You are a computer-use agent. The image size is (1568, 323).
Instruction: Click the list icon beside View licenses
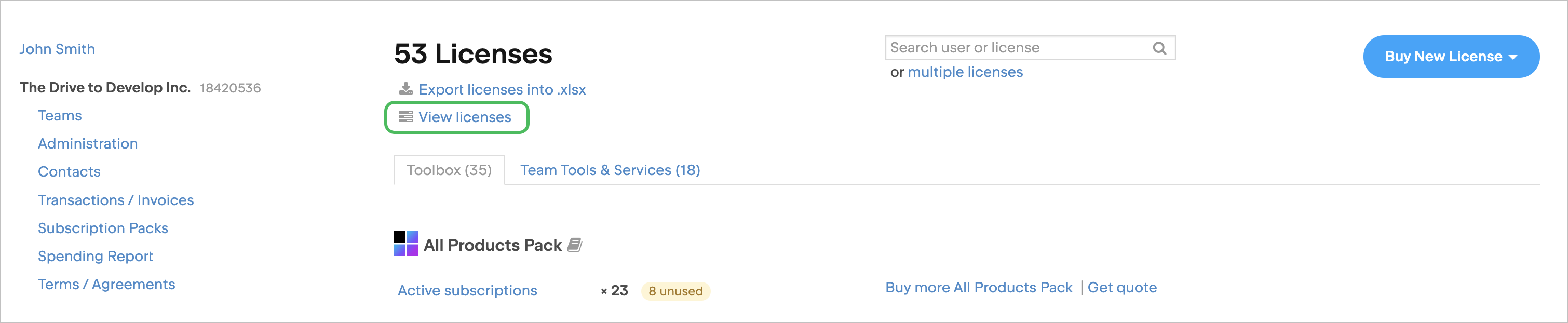(405, 117)
